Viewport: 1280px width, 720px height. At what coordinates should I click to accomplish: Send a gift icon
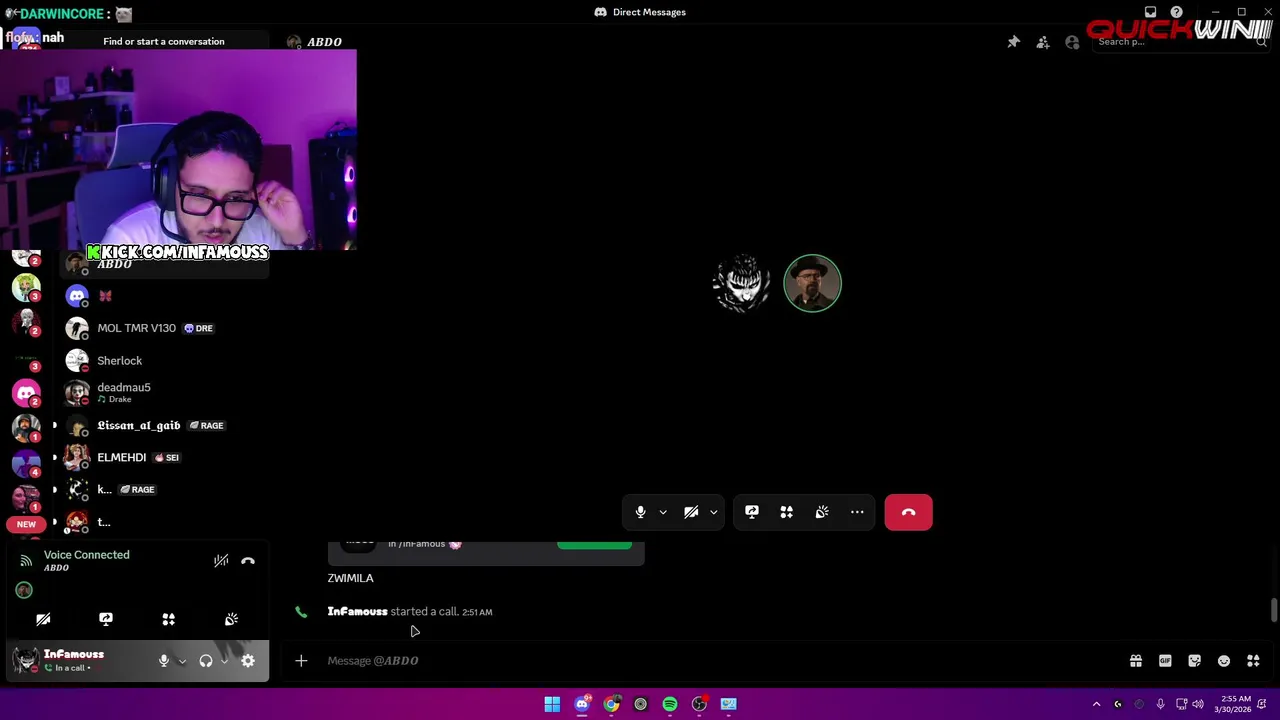click(1136, 661)
